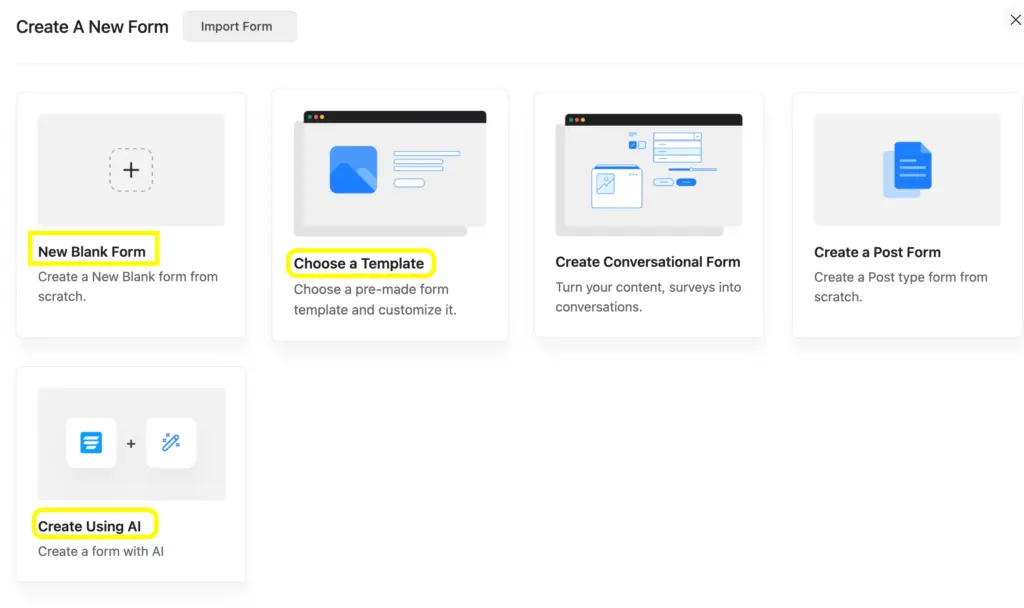This screenshot has height=608, width=1024.
Task: Click the red traffic light dot in Template illustration
Action: (x=316, y=117)
